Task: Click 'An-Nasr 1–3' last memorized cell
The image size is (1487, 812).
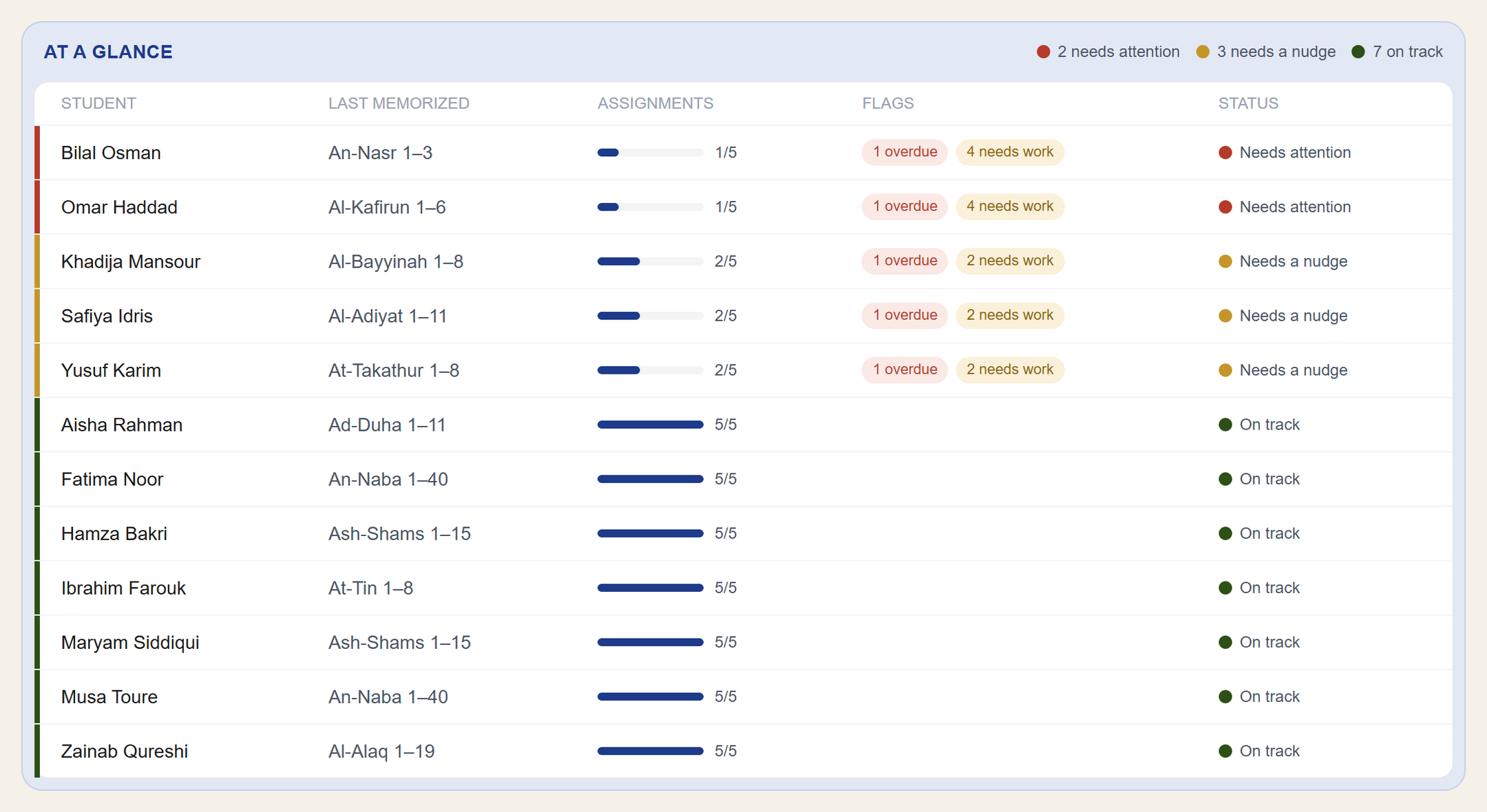Action: (x=380, y=153)
